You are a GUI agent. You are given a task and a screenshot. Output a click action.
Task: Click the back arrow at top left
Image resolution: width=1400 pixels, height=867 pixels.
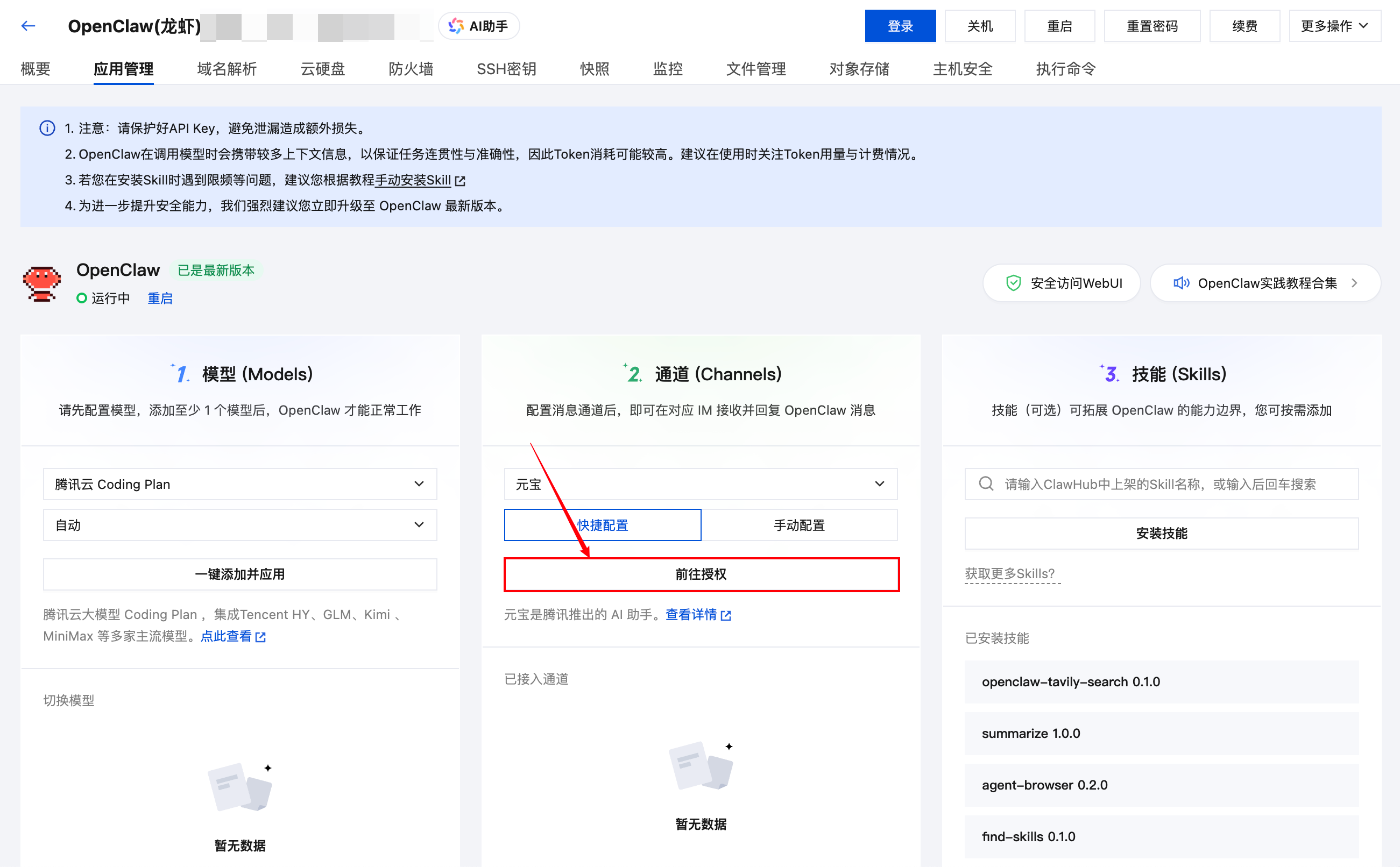coord(28,25)
